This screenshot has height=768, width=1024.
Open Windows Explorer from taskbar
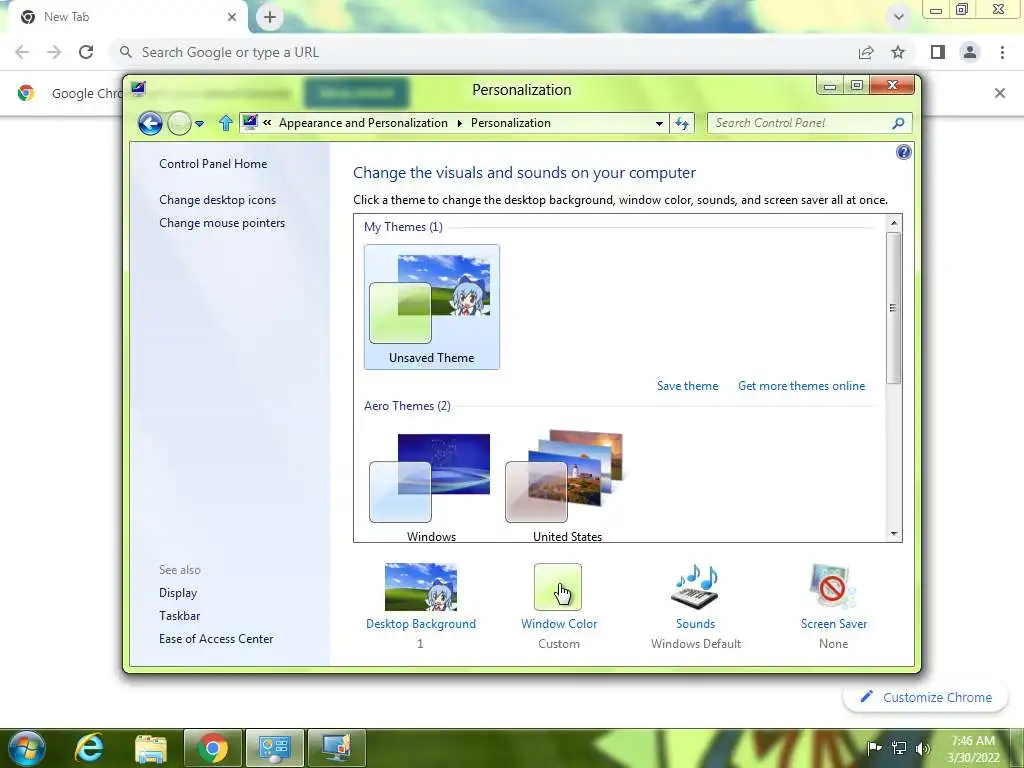point(151,748)
